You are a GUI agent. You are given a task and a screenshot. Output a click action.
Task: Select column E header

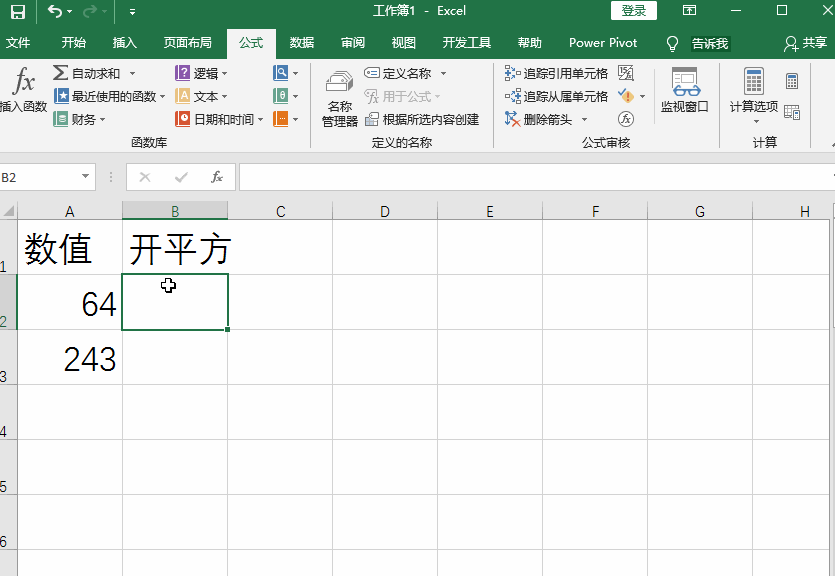(x=490, y=211)
